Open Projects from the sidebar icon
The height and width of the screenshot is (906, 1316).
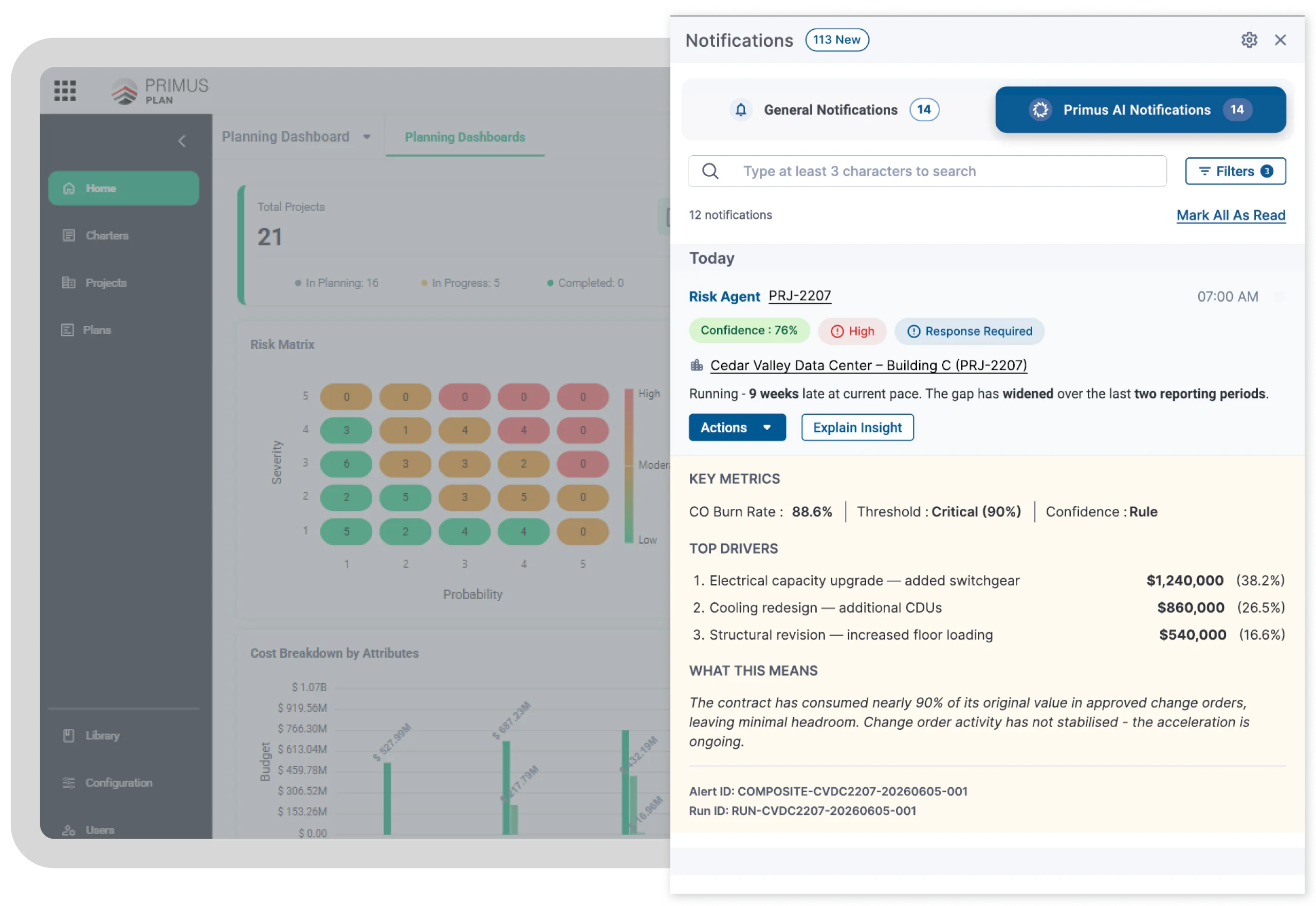(x=69, y=282)
